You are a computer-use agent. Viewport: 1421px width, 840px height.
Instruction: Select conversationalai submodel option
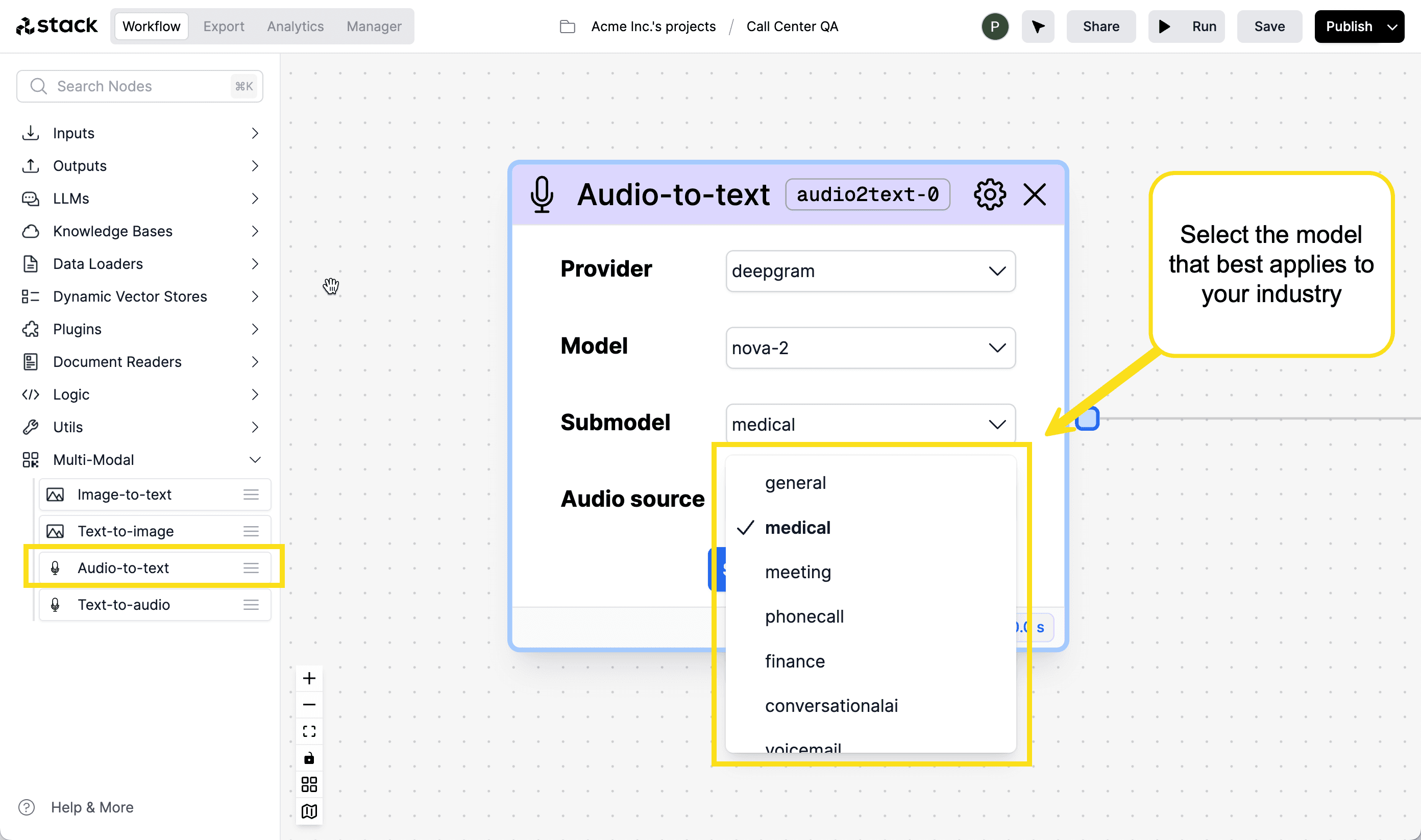click(x=870, y=706)
